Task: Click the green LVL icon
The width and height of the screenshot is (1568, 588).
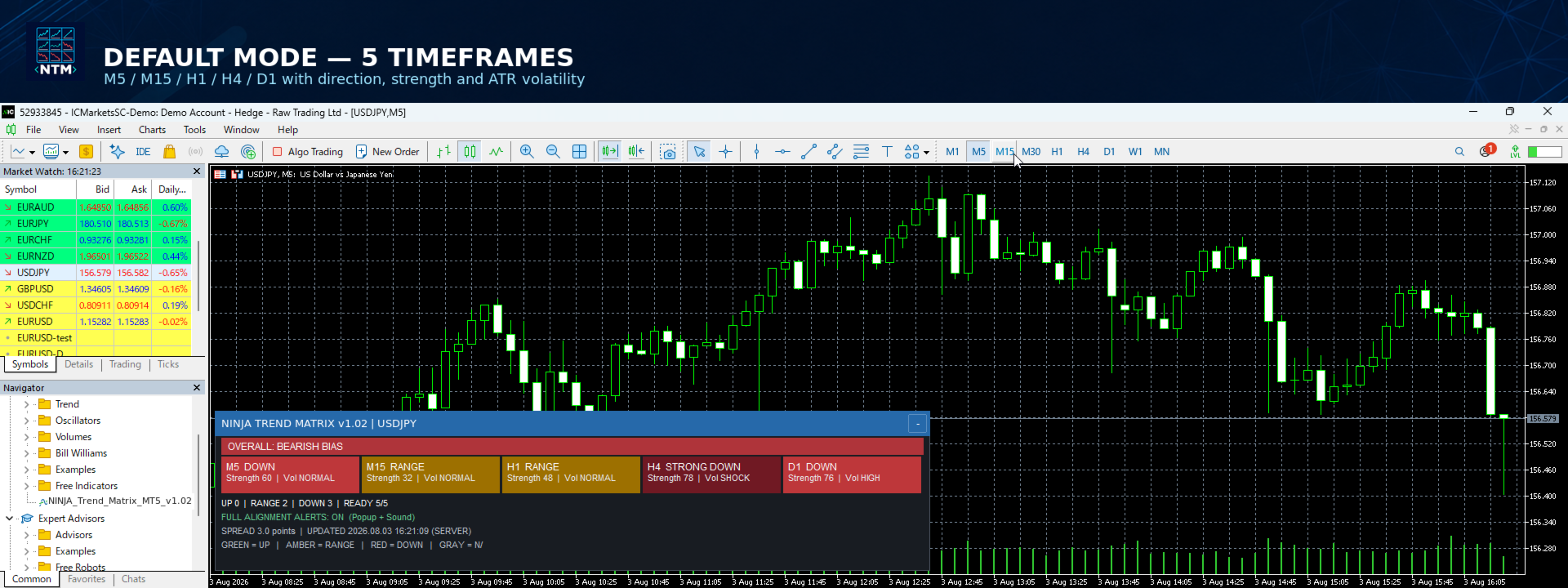Action: click(x=1515, y=151)
